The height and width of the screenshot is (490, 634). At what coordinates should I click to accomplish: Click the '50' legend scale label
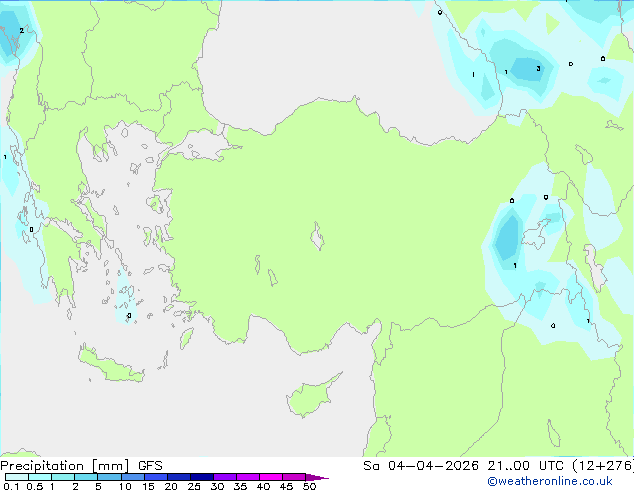coord(309,486)
